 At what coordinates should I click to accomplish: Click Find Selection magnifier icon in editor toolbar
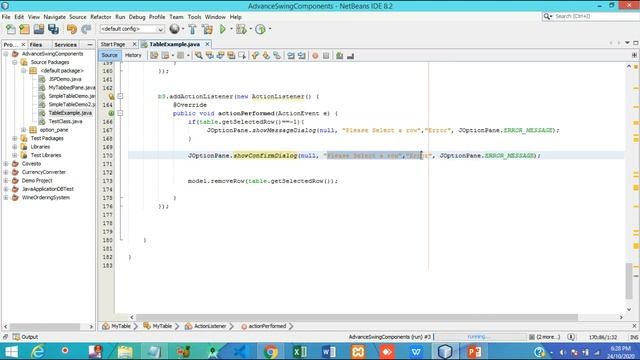199,56
